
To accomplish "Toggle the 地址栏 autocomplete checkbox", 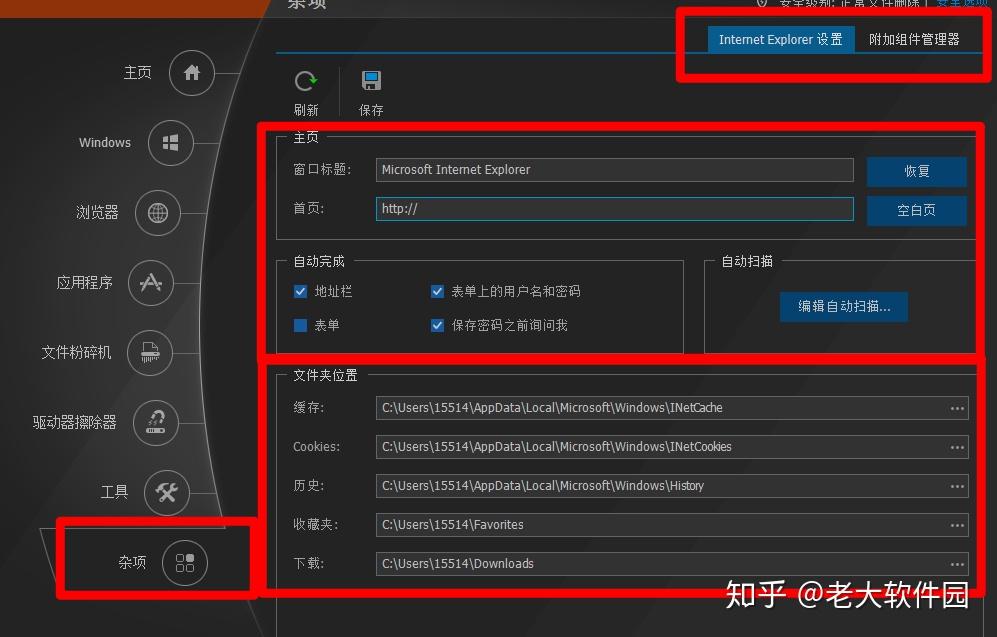I will click(301, 292).
